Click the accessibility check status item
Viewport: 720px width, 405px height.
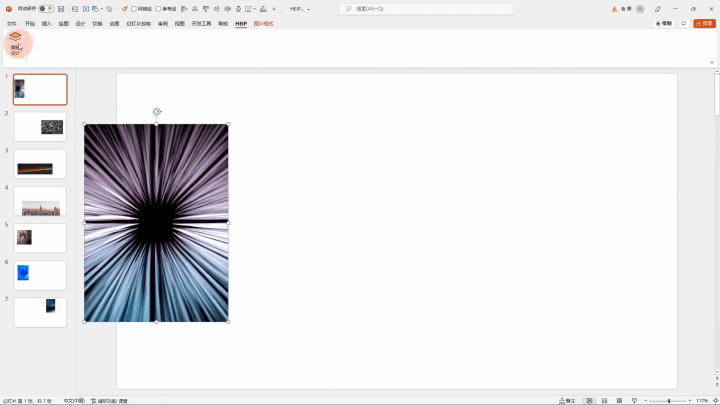click(x=109, y=401)
